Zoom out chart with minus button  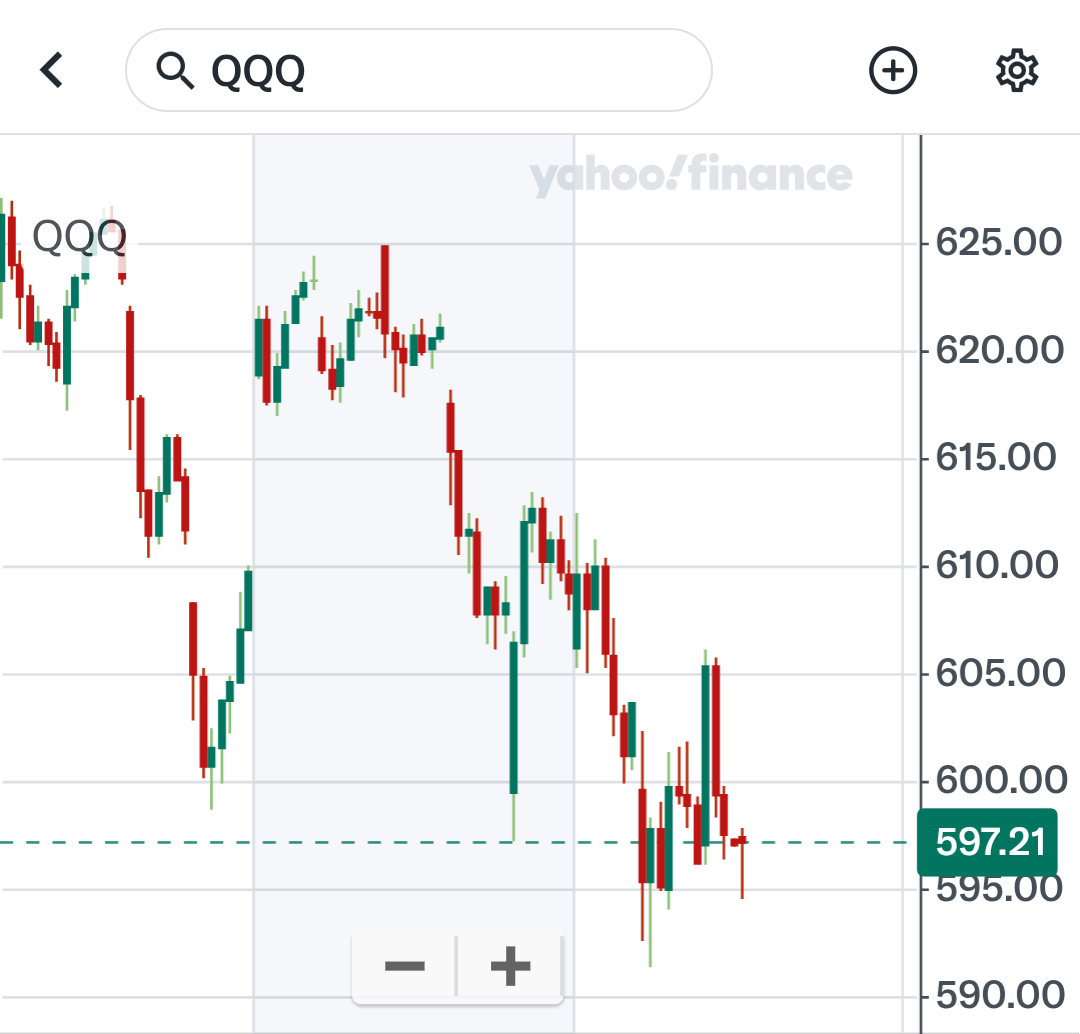pos(405,966)
